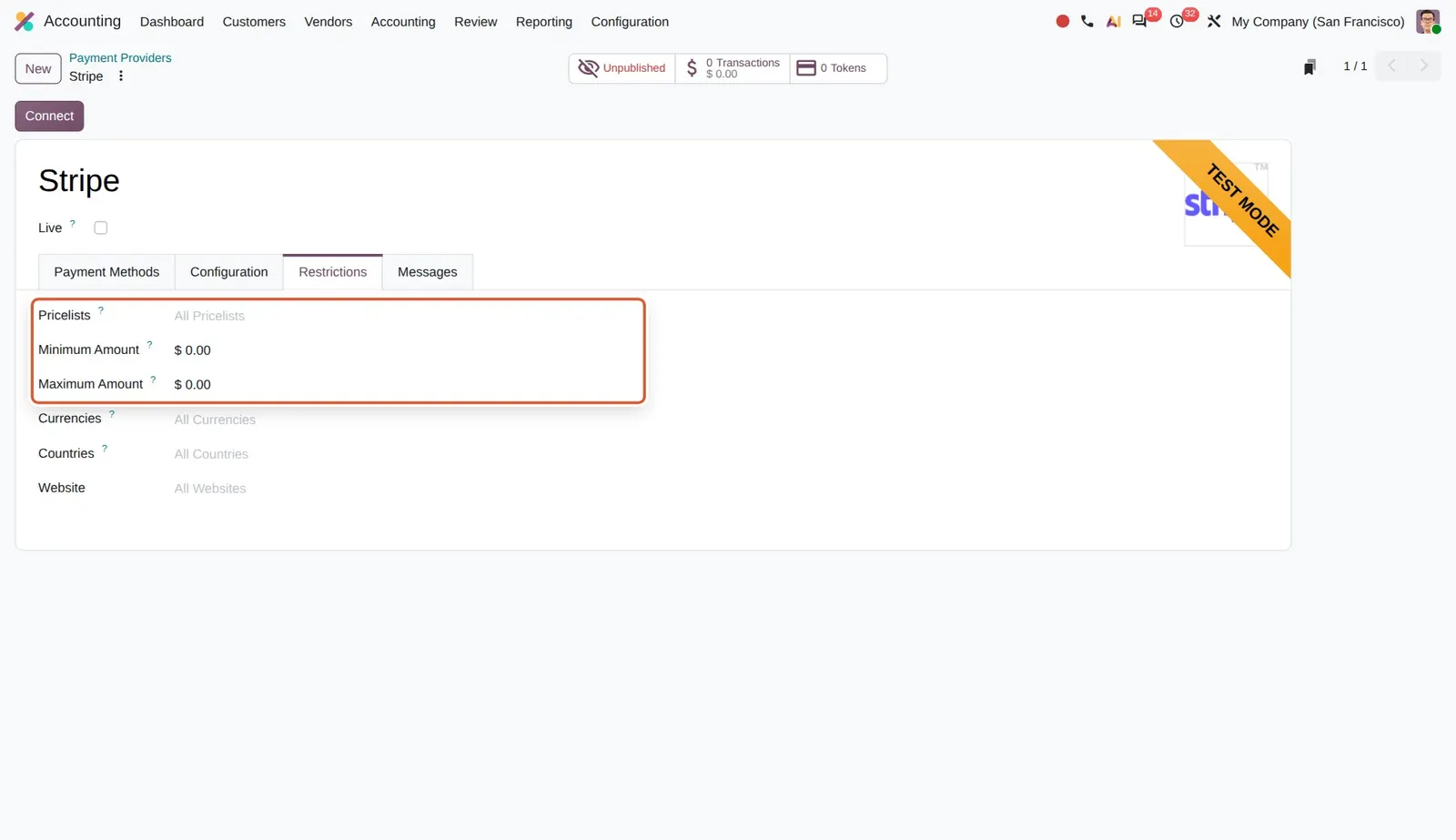Show help tooltip for Maximum Amount
Image resolution: width=1456 pixels, height=840 pixels.
tap(153, 380)
